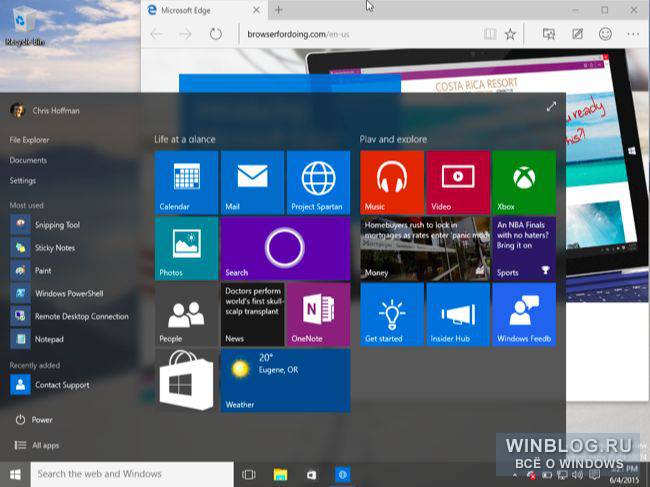Open the Get started tile

point(392,315)
